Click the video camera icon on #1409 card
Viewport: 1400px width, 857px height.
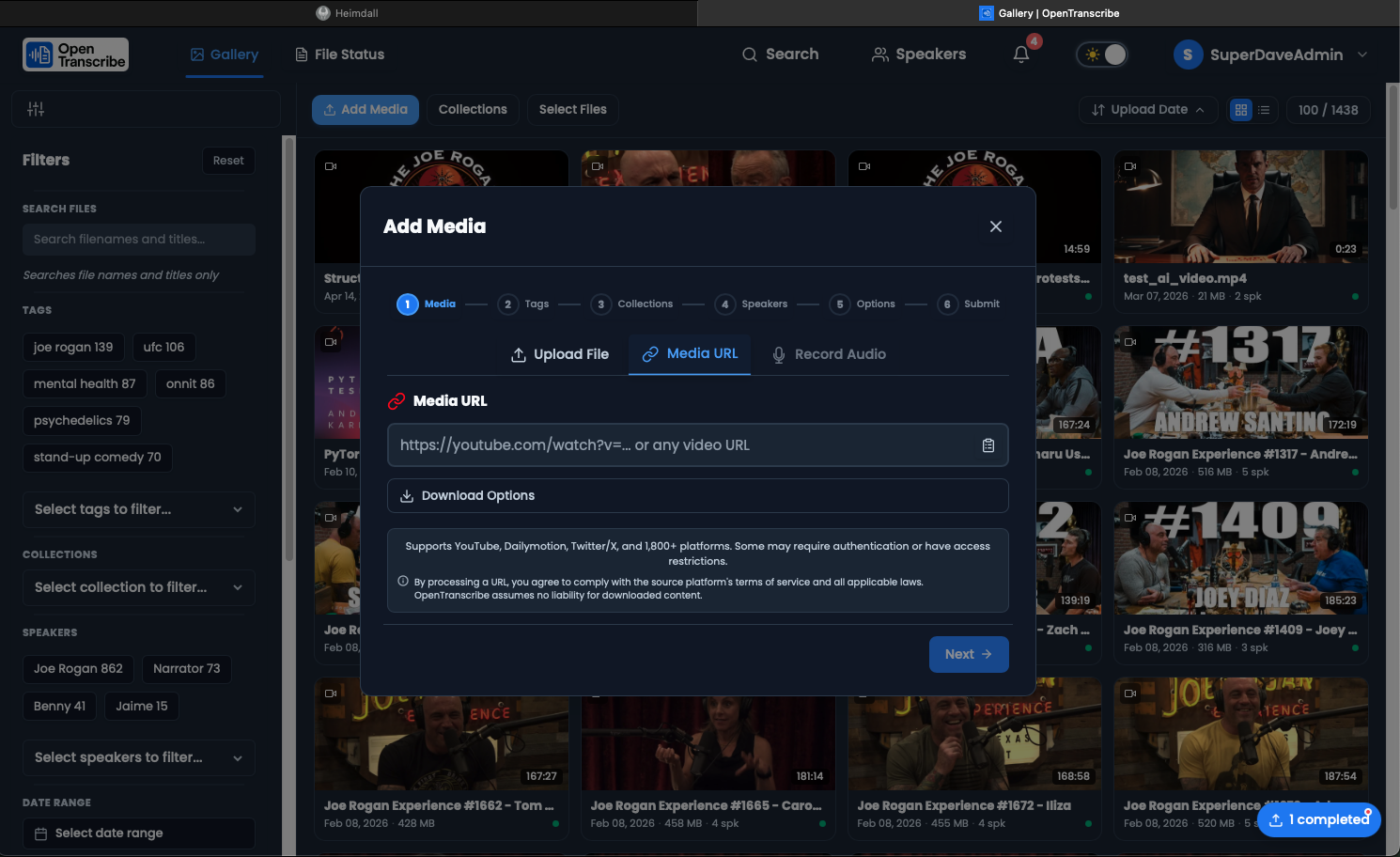point(1130,518)
